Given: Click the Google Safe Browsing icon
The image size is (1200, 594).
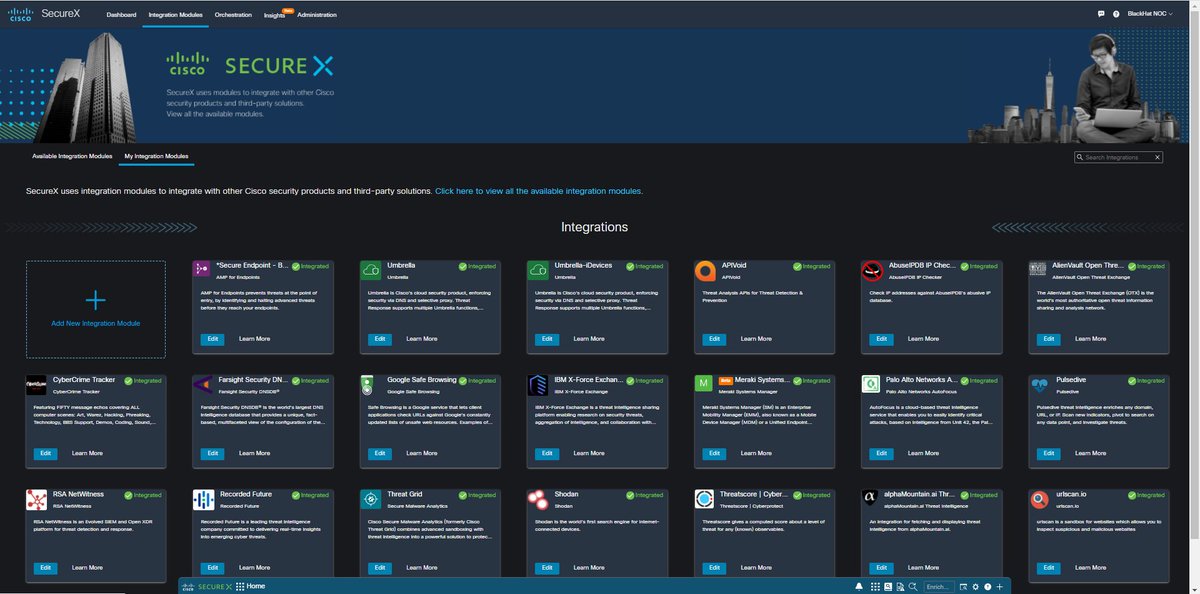Looking at the screenshot, I should pos(369,384).
